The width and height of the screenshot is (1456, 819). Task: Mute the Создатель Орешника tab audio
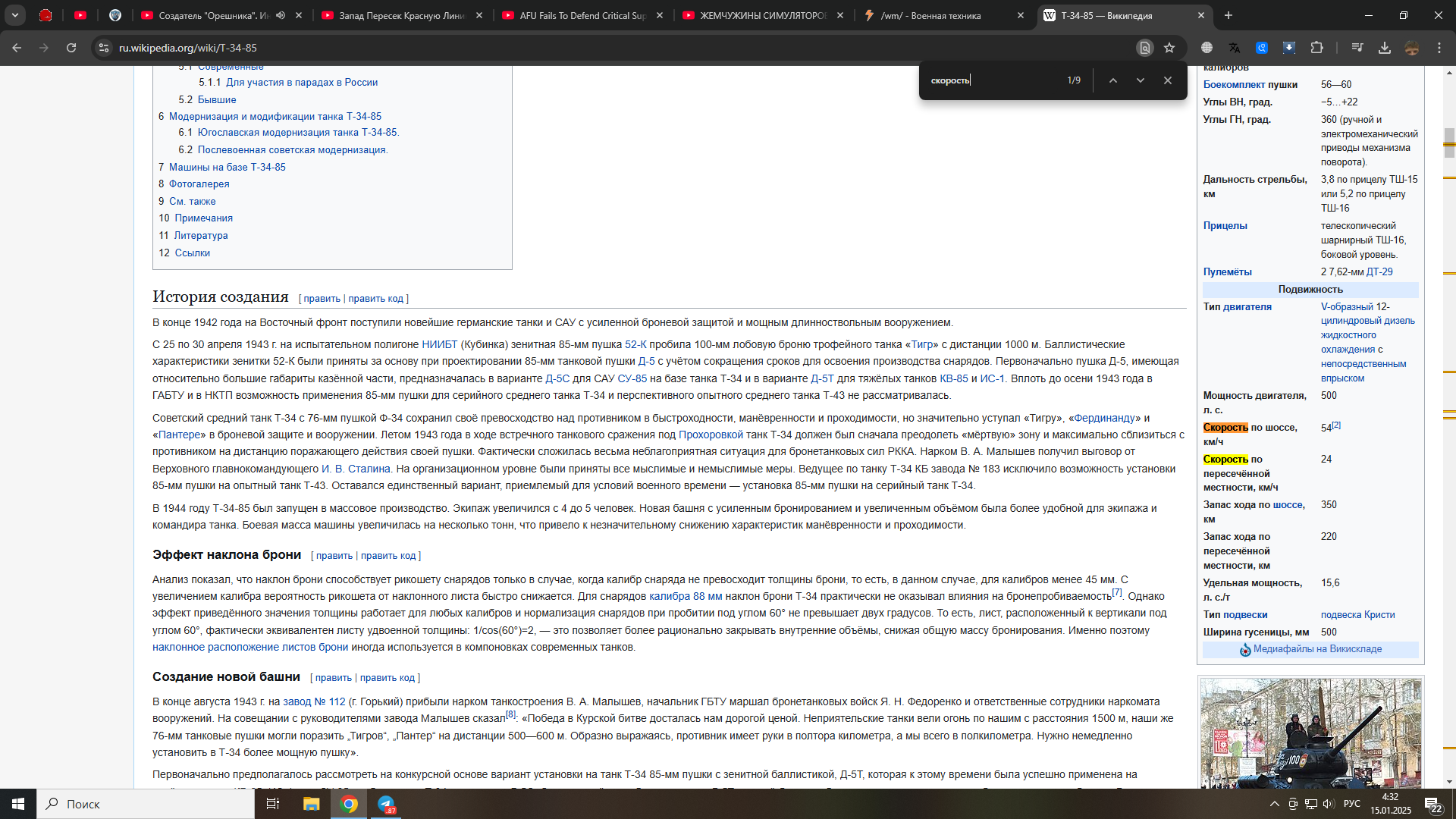(x=281, y=15)
